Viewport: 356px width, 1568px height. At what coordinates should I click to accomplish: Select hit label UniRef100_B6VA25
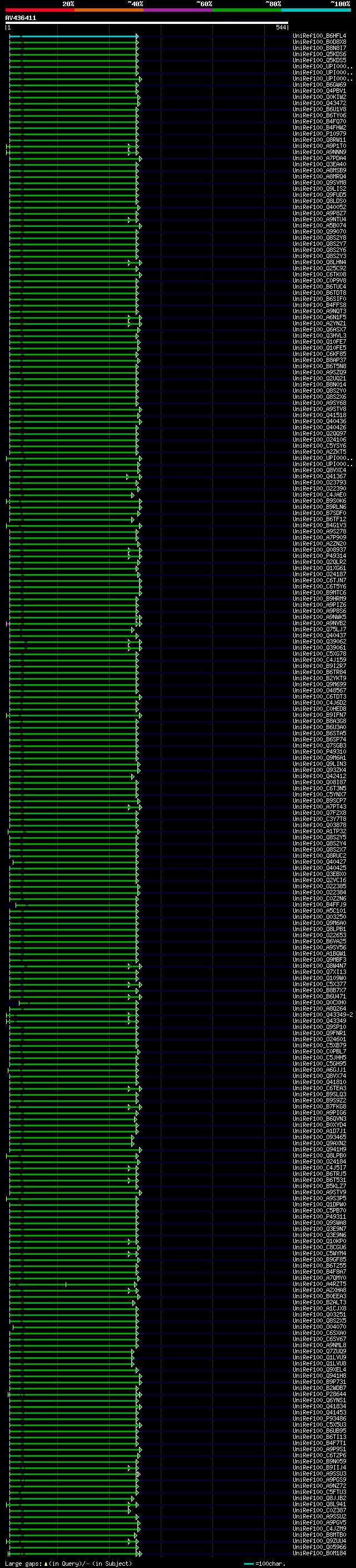(319, 941)
